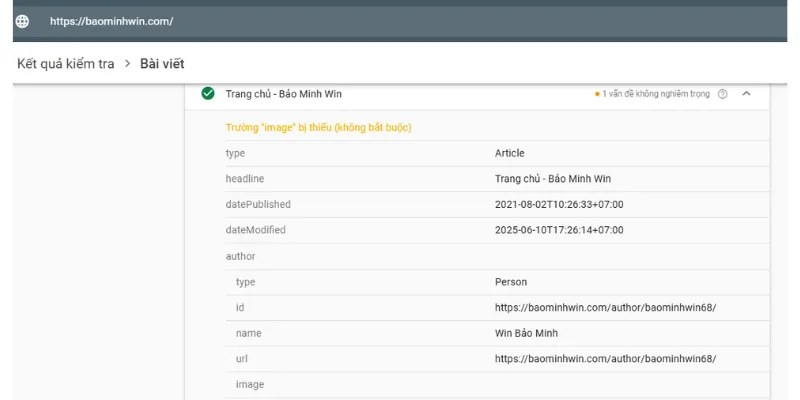Click the breadcrumb chevron separator arrow

127,64
